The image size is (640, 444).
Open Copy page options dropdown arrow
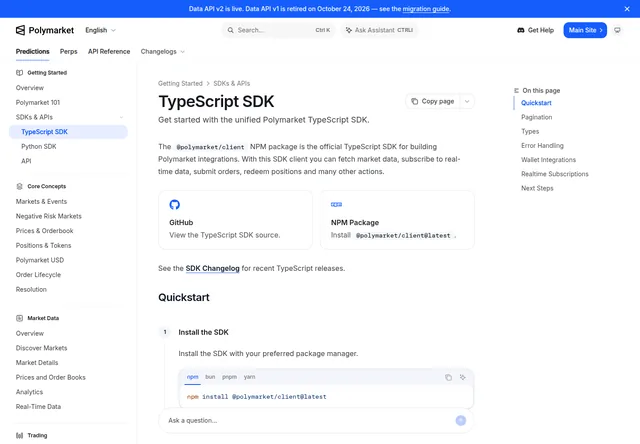pyautogui.click(x=467, y=101)
